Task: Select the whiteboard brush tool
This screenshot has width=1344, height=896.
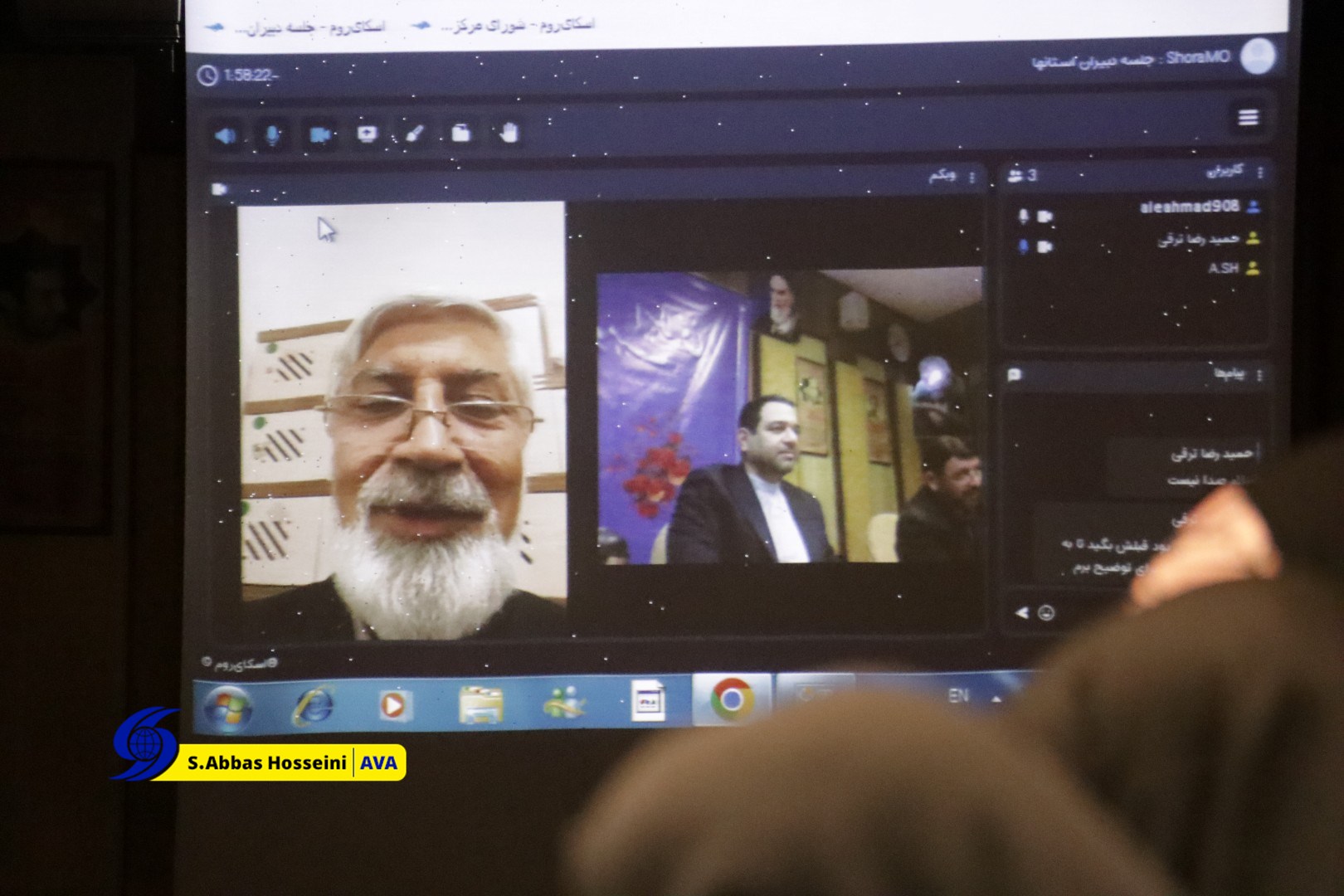Action: 415,134
